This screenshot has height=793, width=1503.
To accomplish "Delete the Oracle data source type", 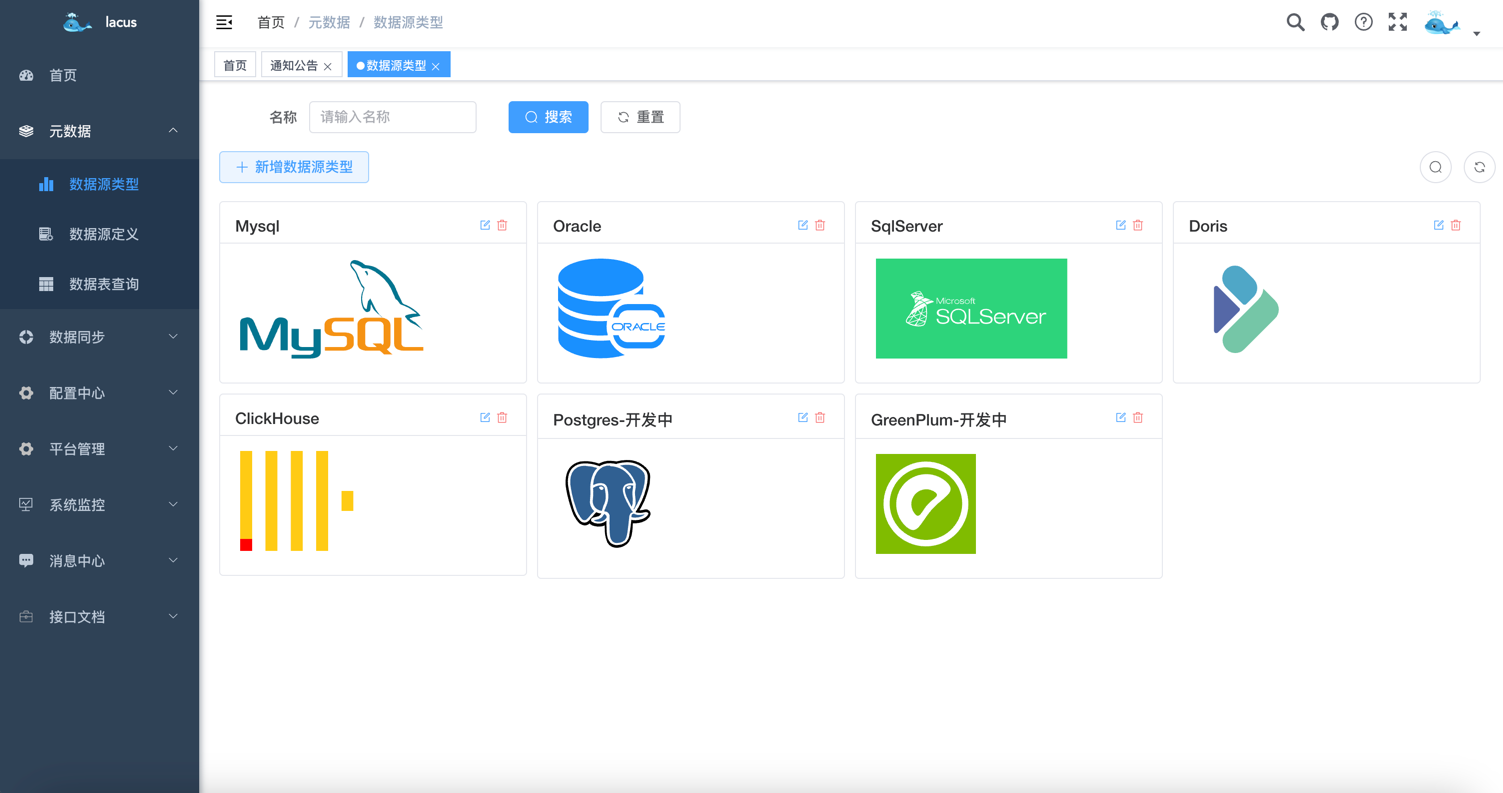I will (x=820, y=225).
